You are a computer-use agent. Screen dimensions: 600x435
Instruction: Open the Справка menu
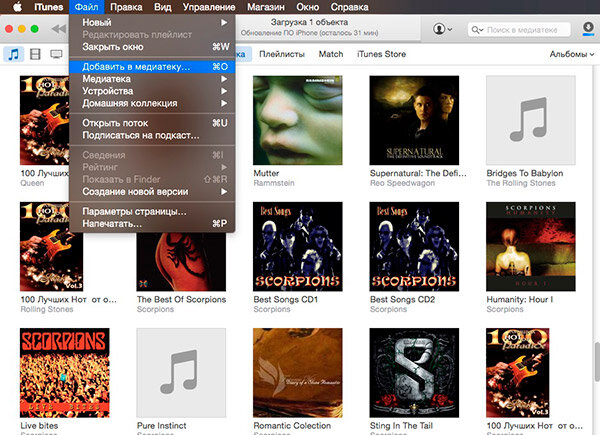point(349,7)
